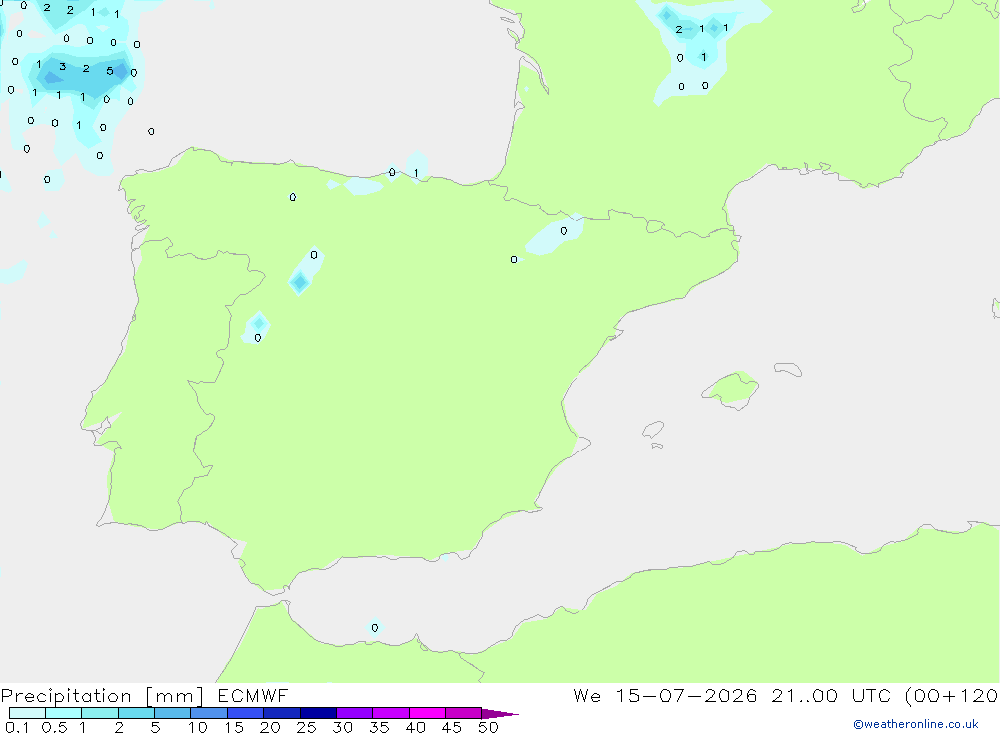Click the 1–2 mm legend color box
This screenshot has width=1000, height=733.
[100, 713]
